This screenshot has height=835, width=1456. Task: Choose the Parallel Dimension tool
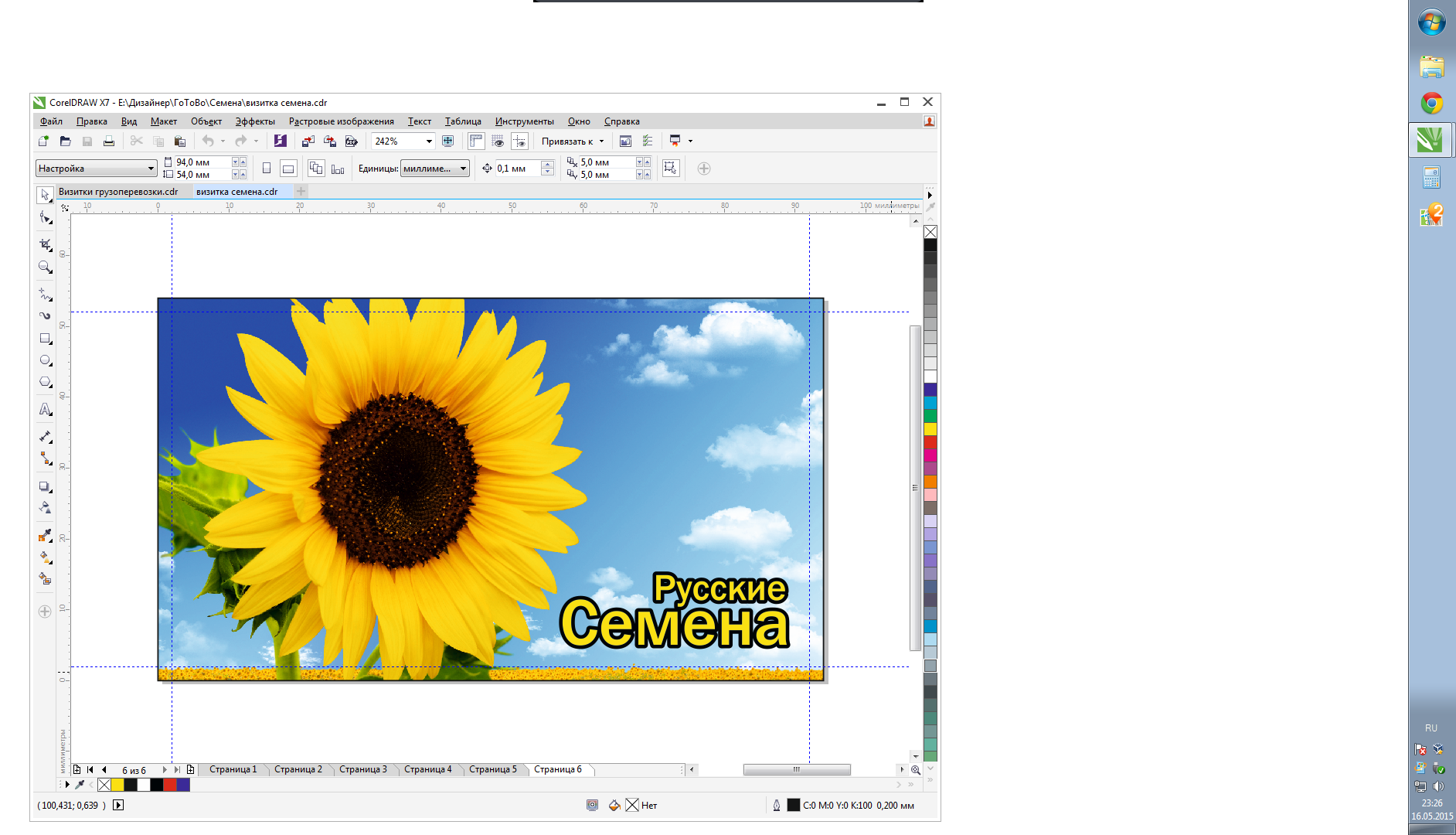click(x=45, y=437)
